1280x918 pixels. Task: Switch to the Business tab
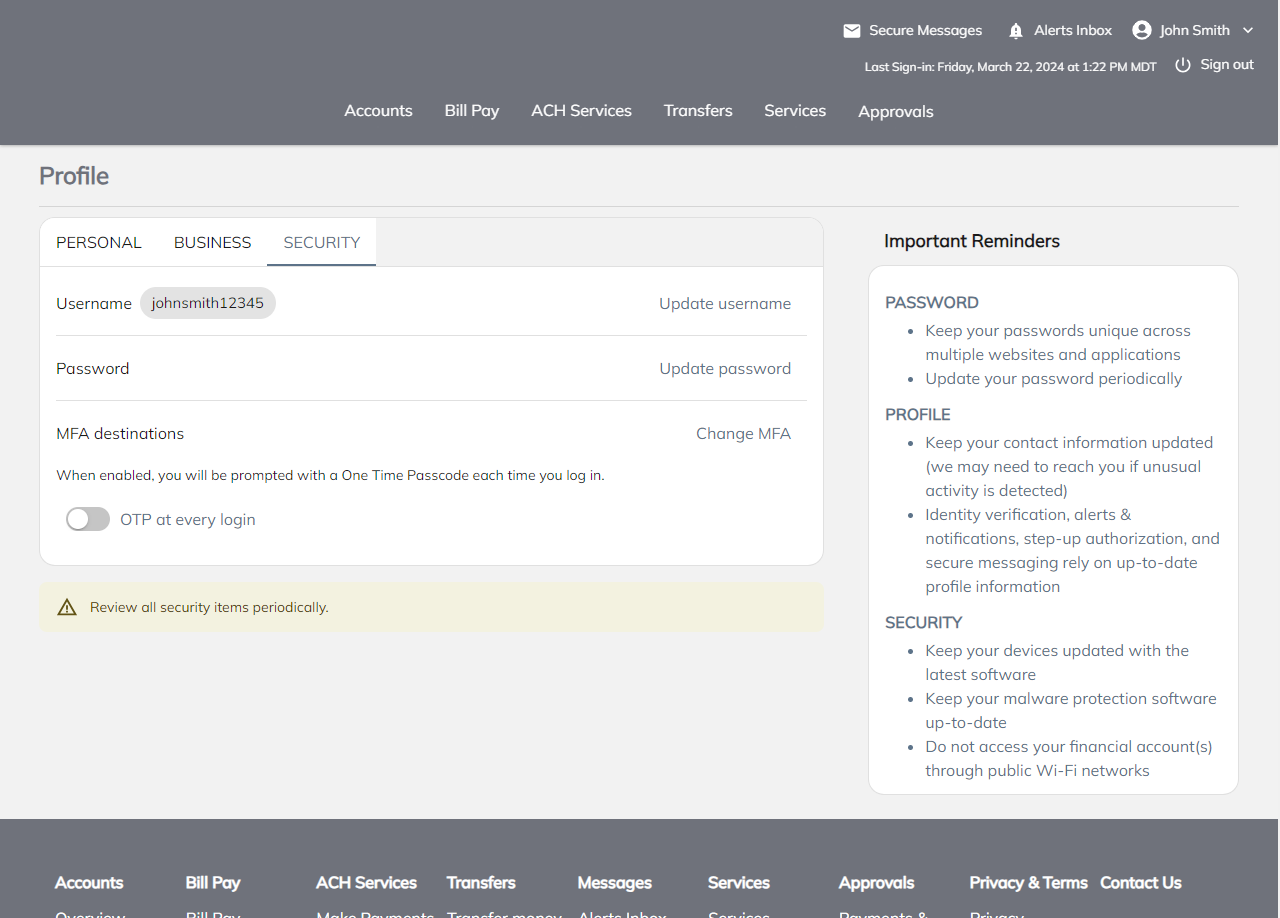coord(212,242)
